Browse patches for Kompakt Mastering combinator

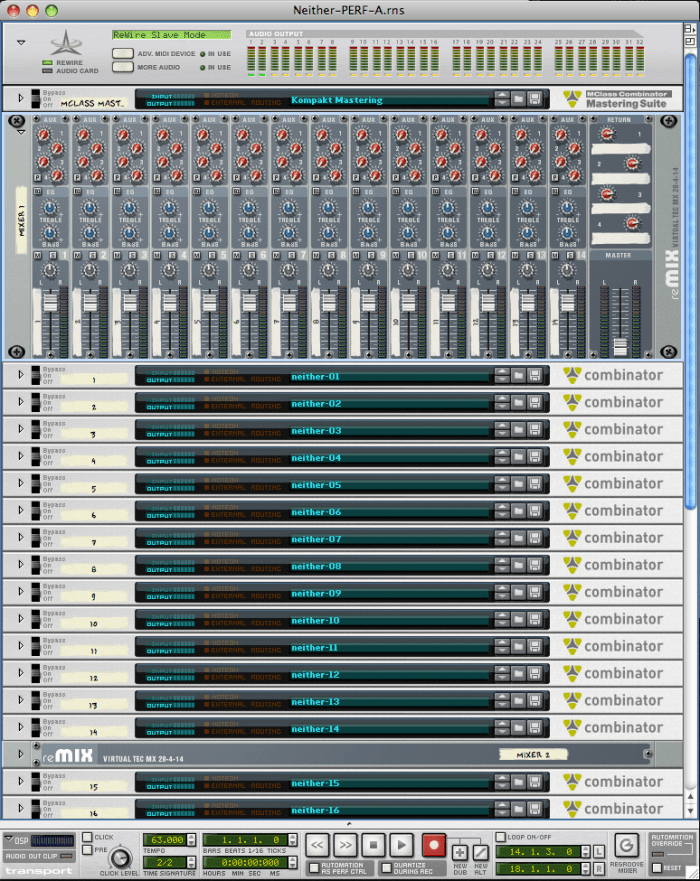coord(518,100)
